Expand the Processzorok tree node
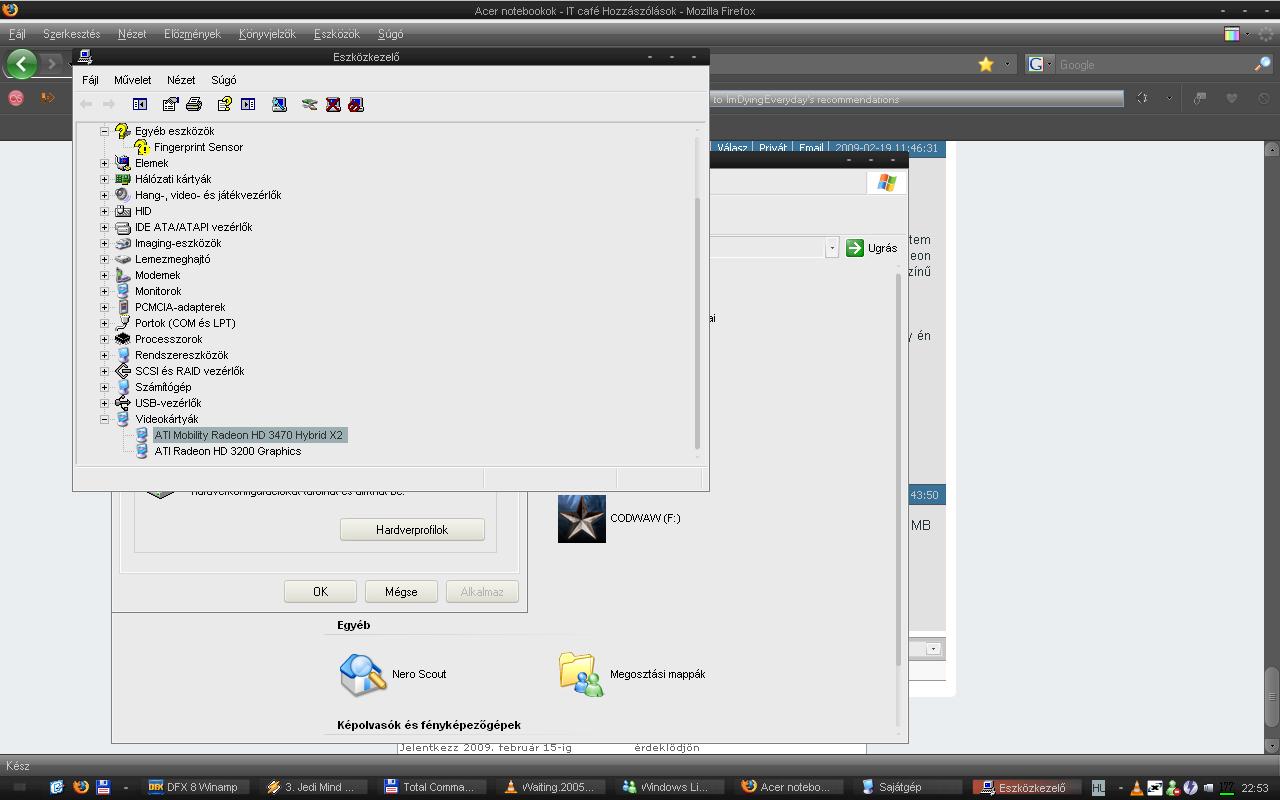 [104, 339]
